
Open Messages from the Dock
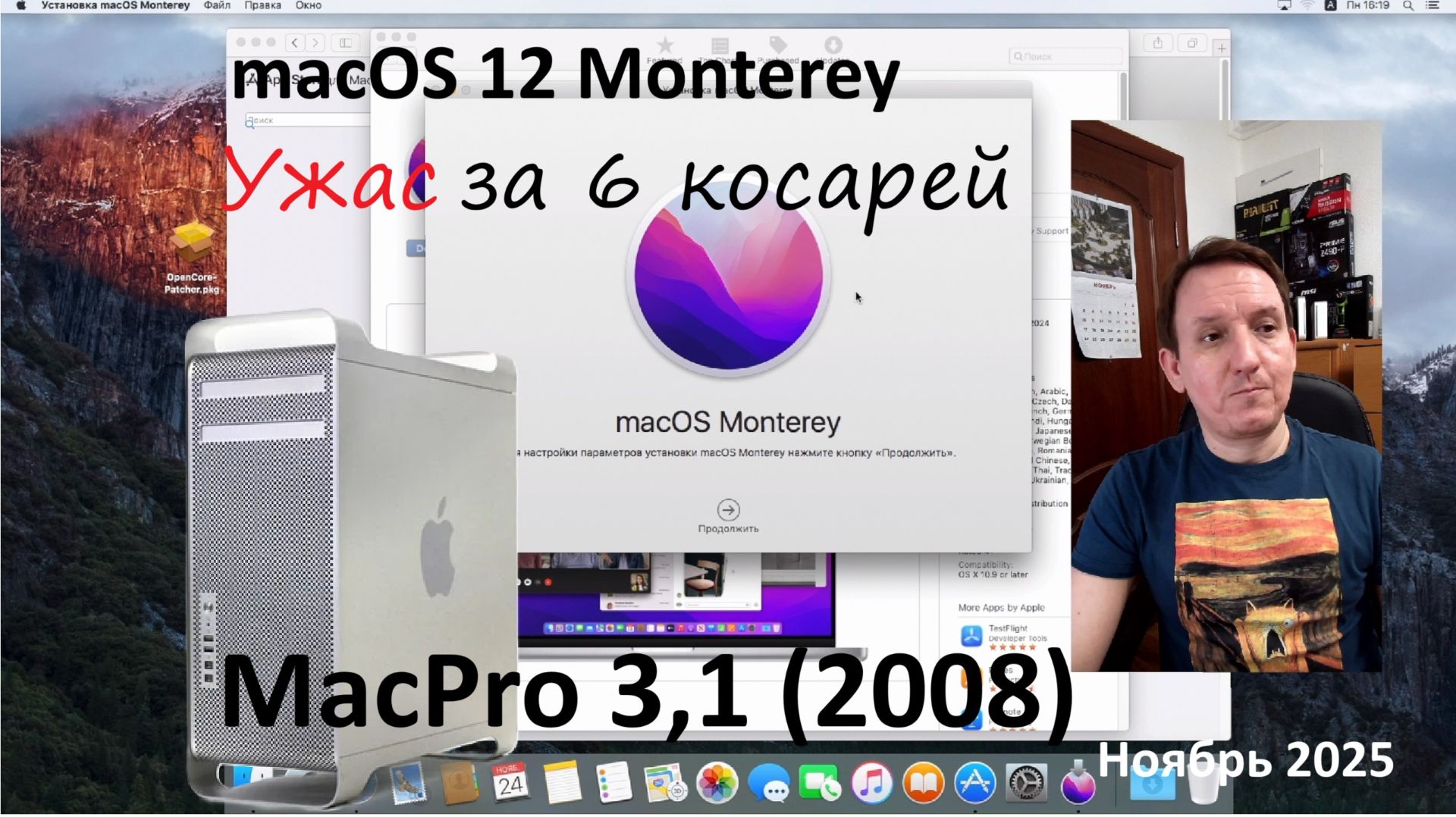768,784
